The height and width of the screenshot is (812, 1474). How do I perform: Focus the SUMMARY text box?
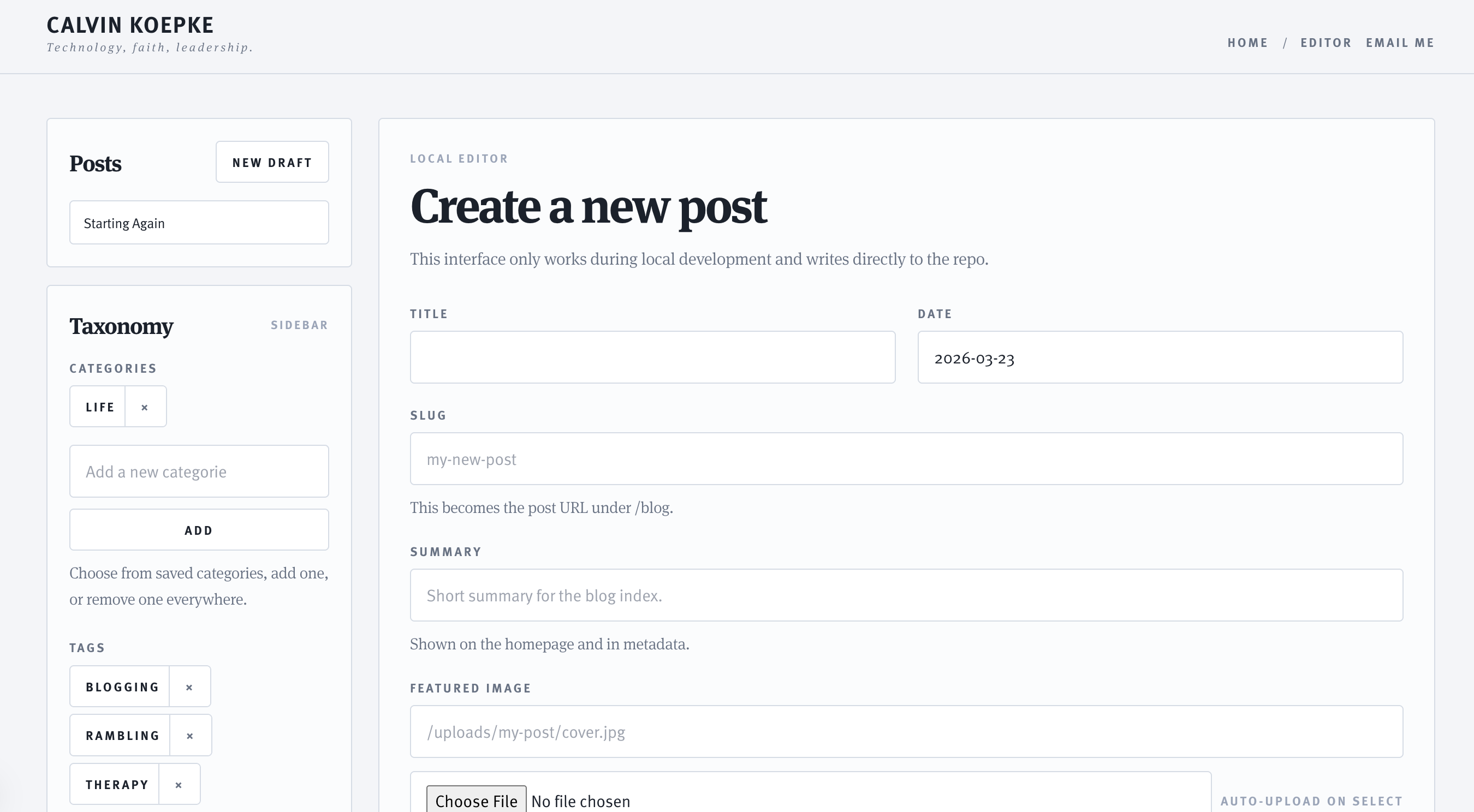[x=906, y=595]
